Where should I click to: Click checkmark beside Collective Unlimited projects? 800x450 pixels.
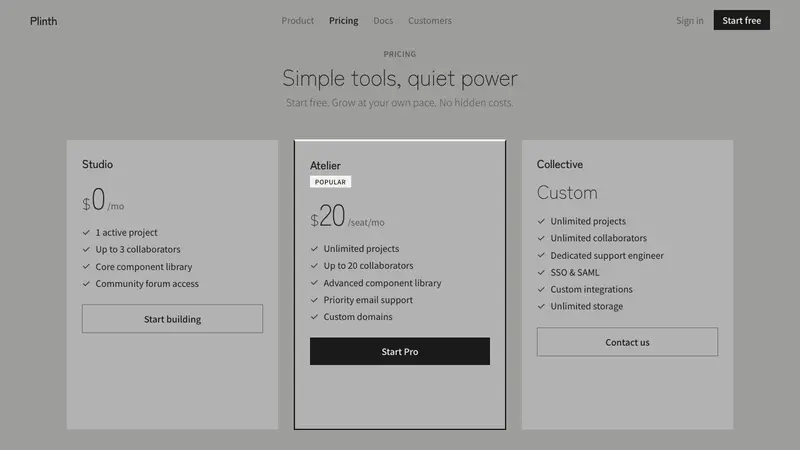(x=541, y=221)
